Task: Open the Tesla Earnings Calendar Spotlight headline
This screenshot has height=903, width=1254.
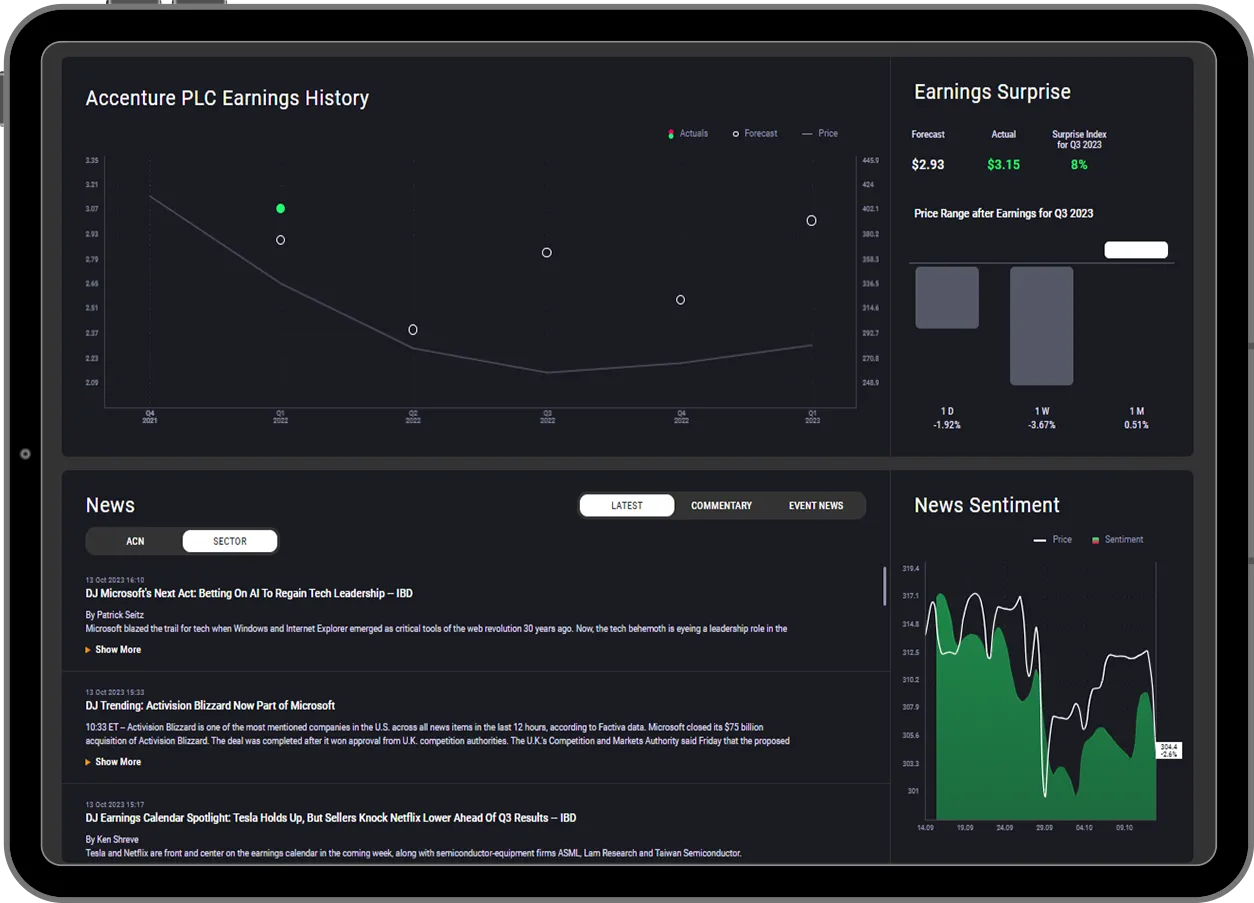Action: pyautogui.click(x=330, y=818)
